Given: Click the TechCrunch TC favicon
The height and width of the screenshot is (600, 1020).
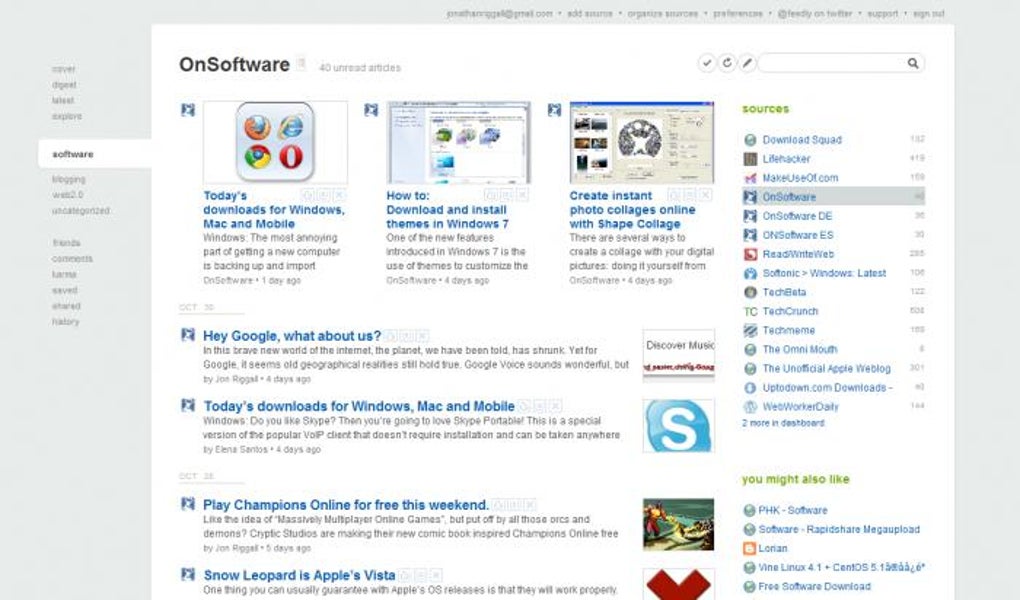Looking at the screenshot, I should [x=750, y=311].
